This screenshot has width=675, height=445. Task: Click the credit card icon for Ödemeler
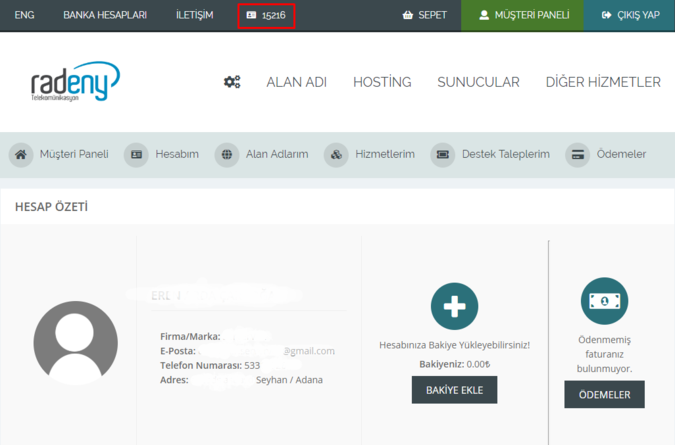[x=577, y=155]
